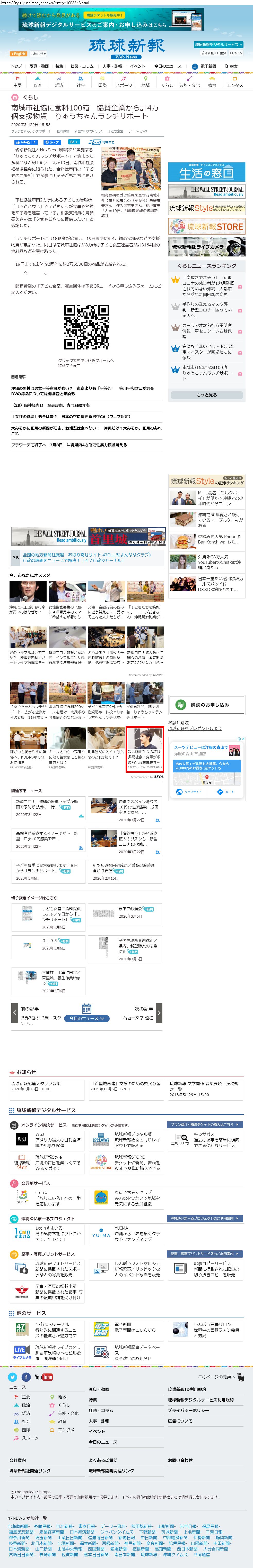Click the もっと見る button under ranking
Screen dimensions: 253x1568
click(207, 395)
